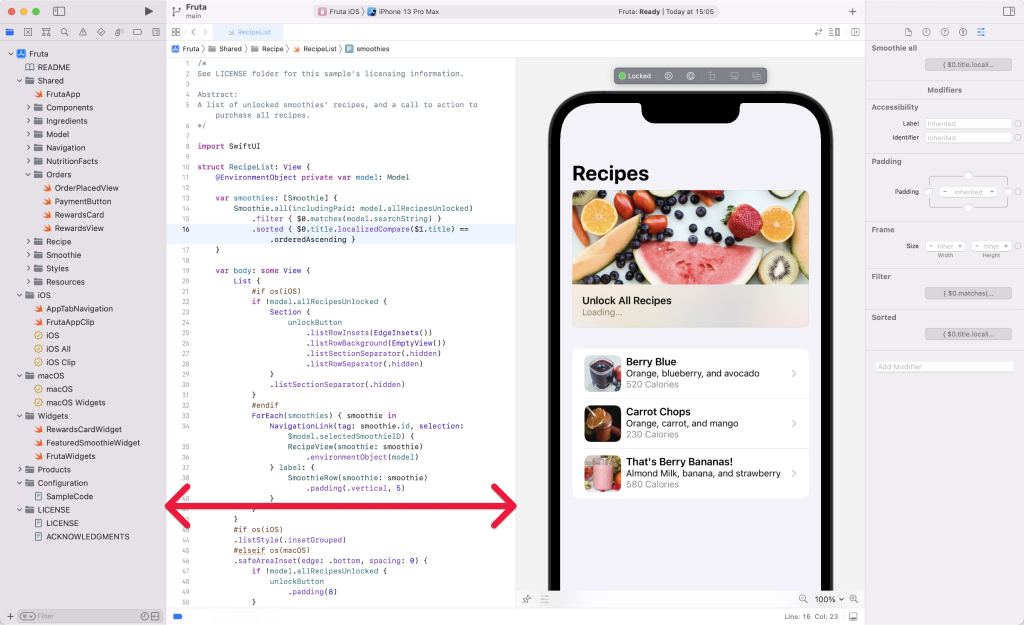Select the File inspector document icon
Viewport: 1024px width, 625px height.
[x=909, y=32]
